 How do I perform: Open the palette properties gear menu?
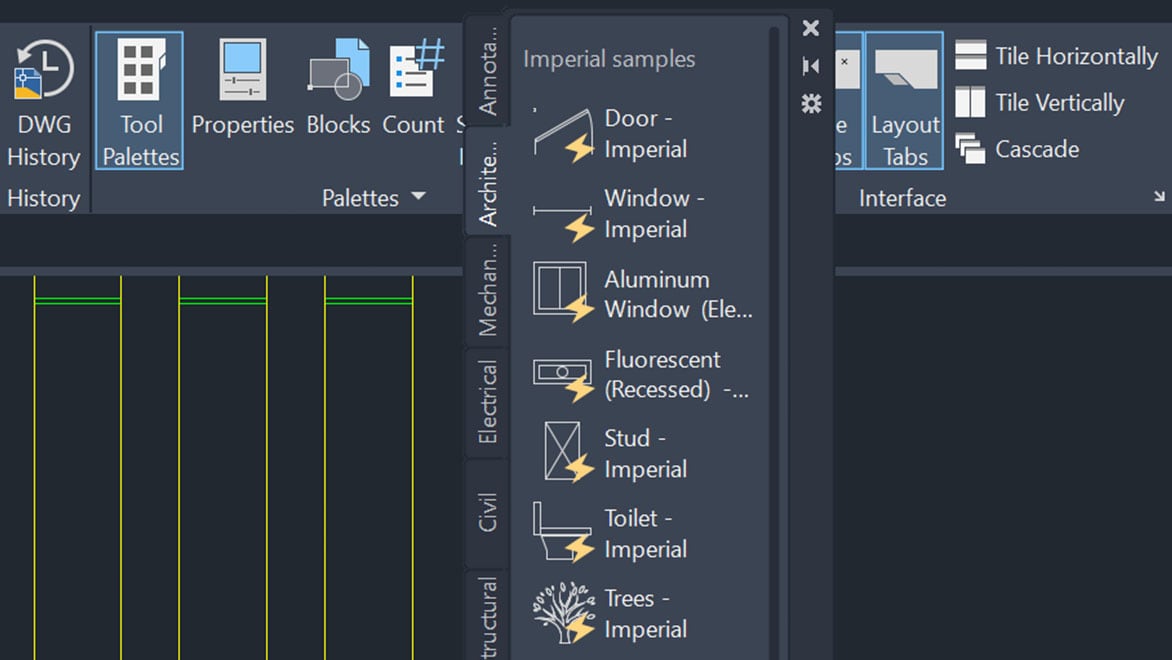pyautogui.click(x=810, y=104)
